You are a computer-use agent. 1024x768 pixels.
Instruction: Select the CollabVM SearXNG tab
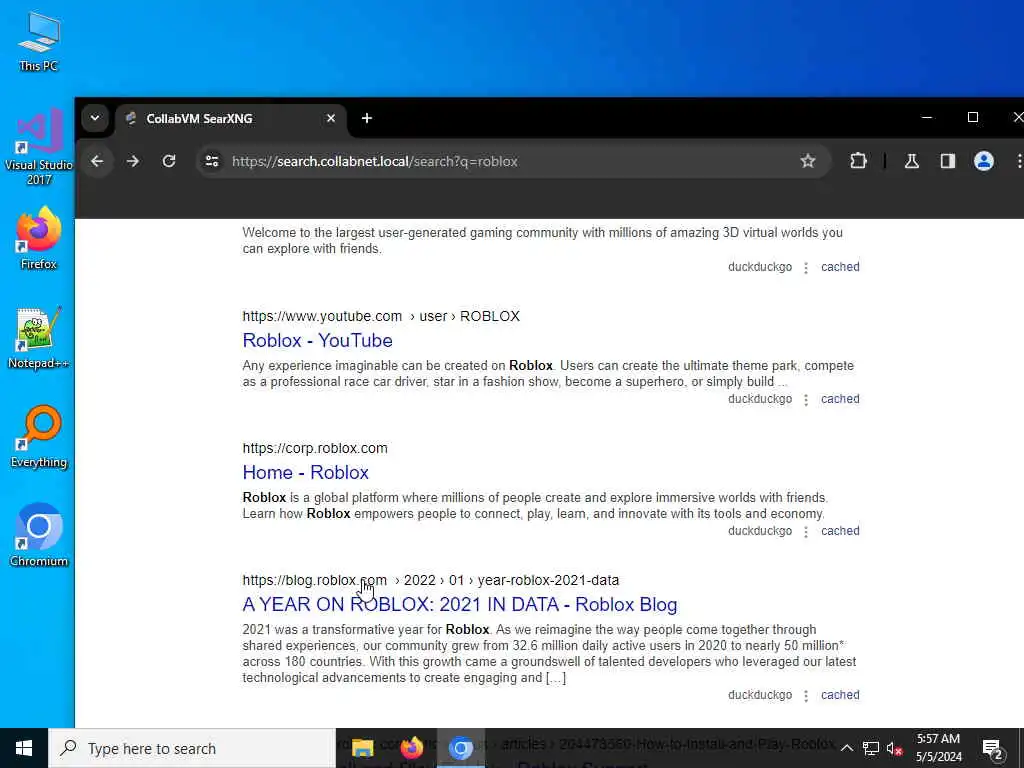(x=231, y=118)
